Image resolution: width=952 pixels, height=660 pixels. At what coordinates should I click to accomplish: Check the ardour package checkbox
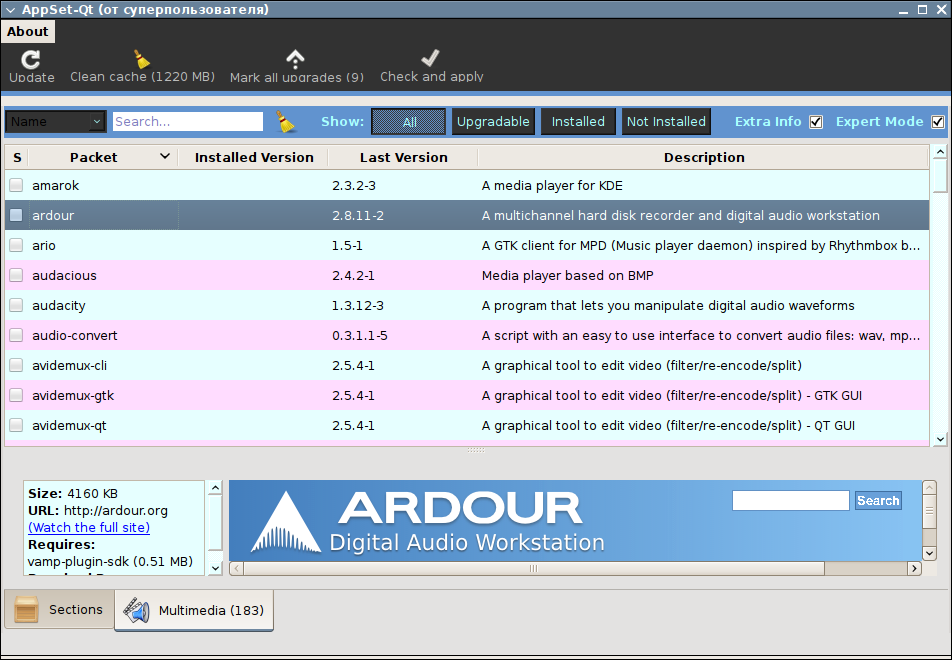16,215
